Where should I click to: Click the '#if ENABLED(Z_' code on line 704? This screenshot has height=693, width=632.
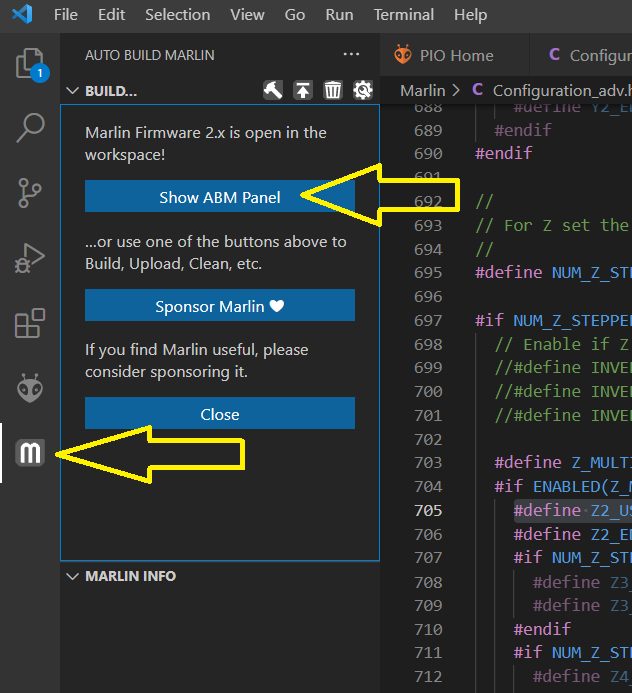point(563,487)
